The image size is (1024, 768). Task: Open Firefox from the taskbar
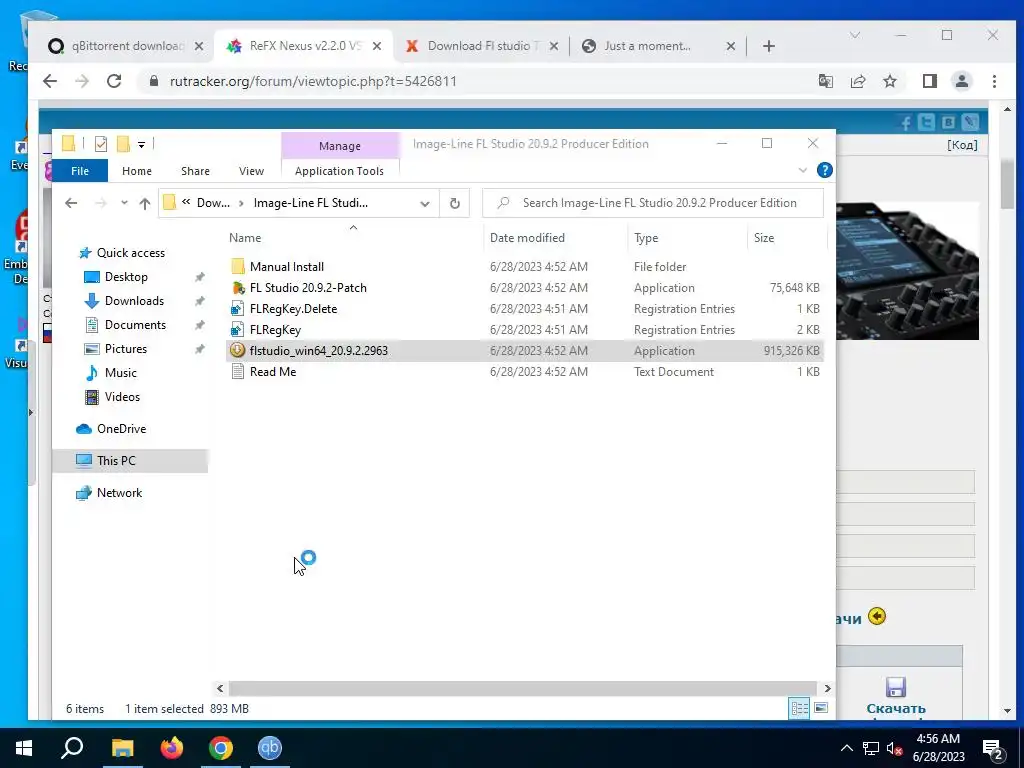pos(172,748)
